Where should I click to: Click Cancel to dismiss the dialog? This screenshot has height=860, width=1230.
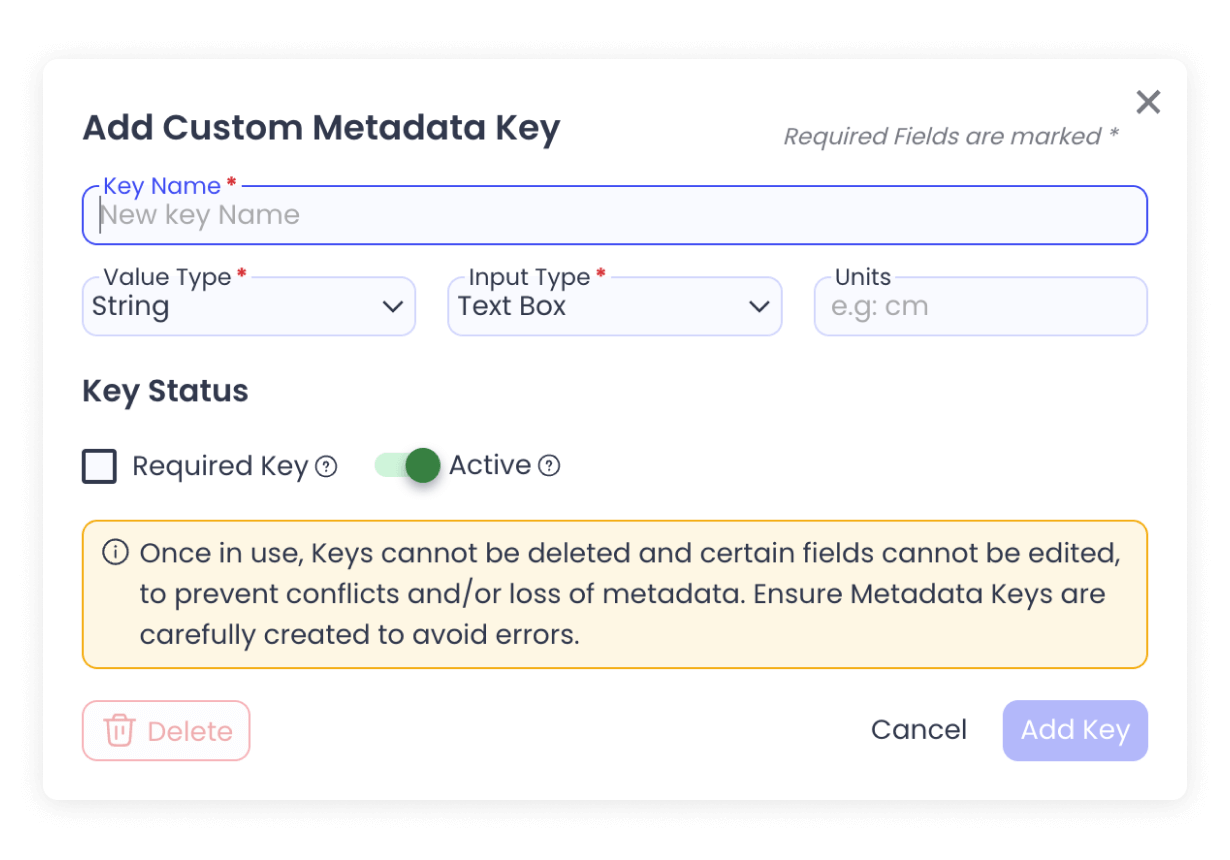coord(918,730)
